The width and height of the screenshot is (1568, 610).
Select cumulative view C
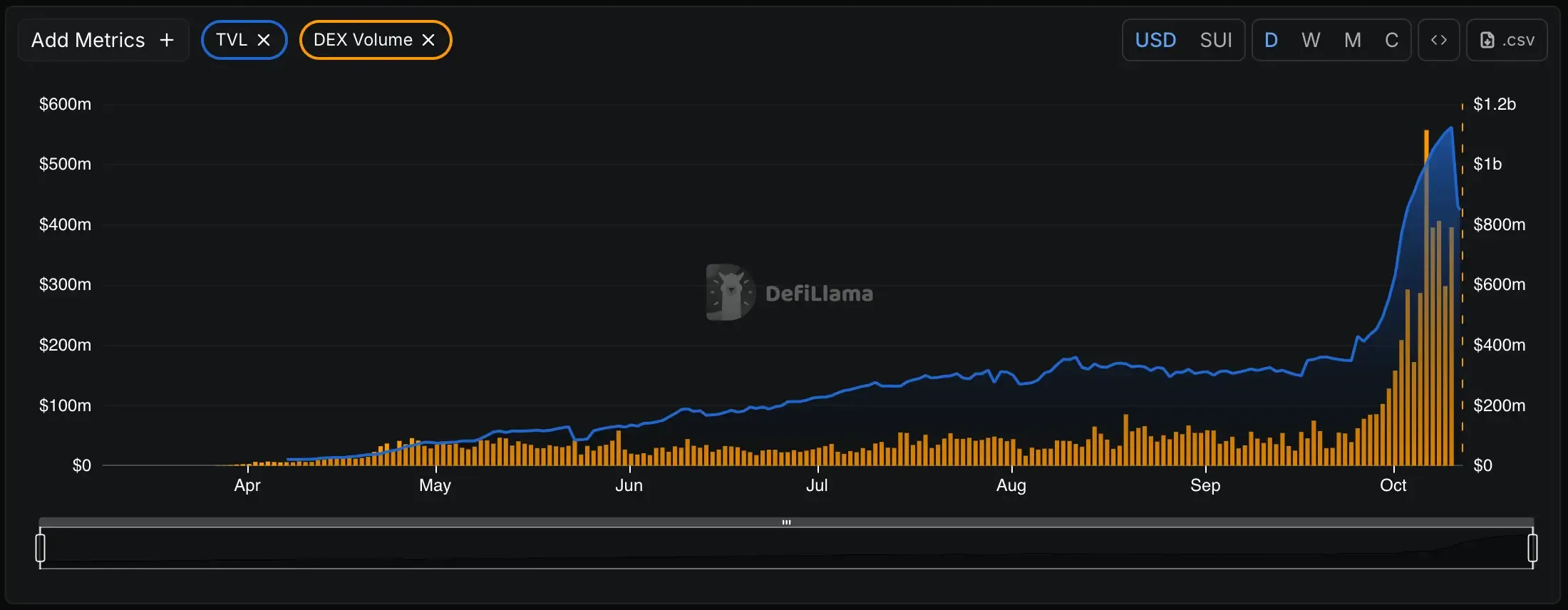(1391, 40)
